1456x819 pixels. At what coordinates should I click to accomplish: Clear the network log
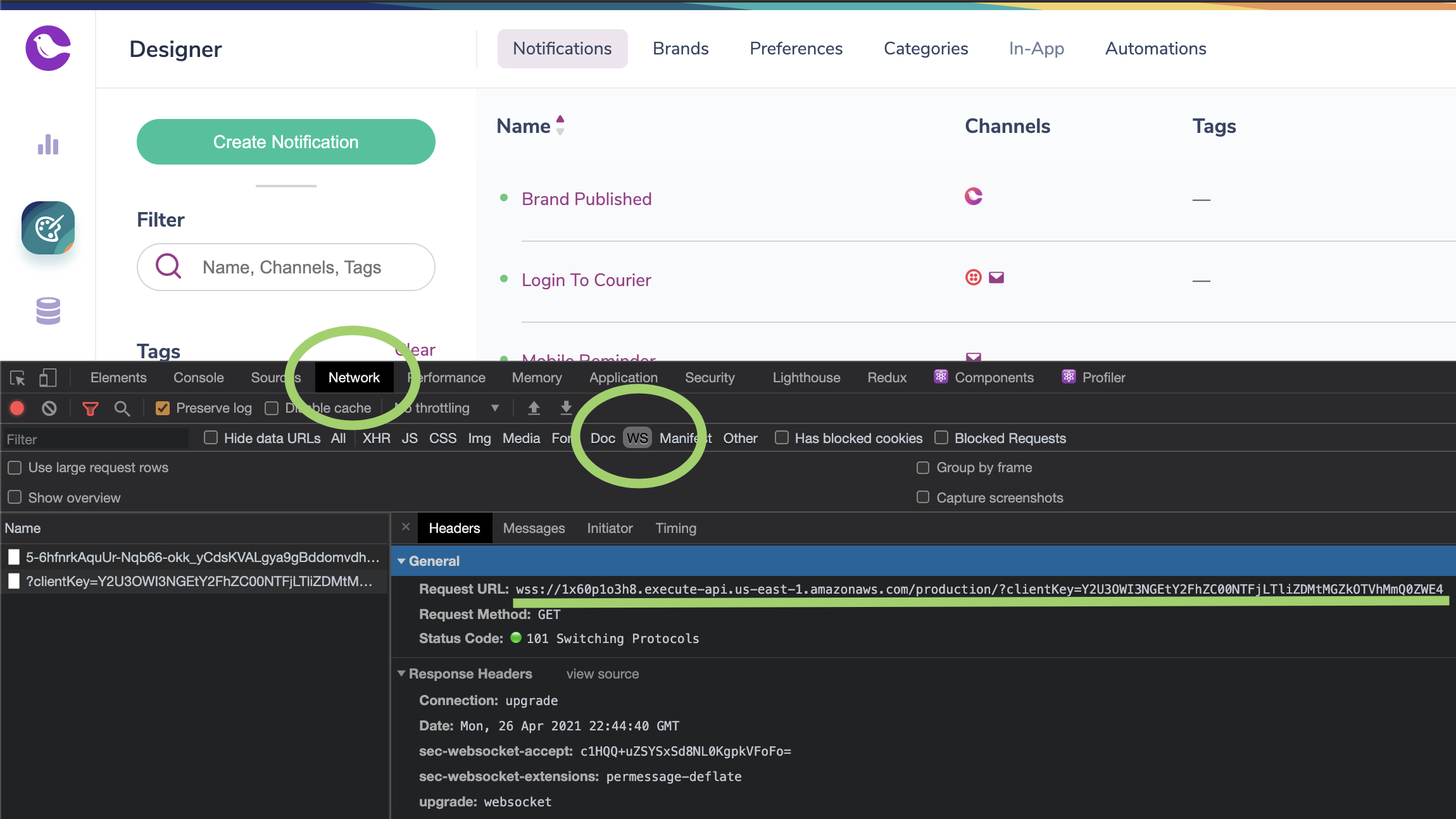pos(49,408)
